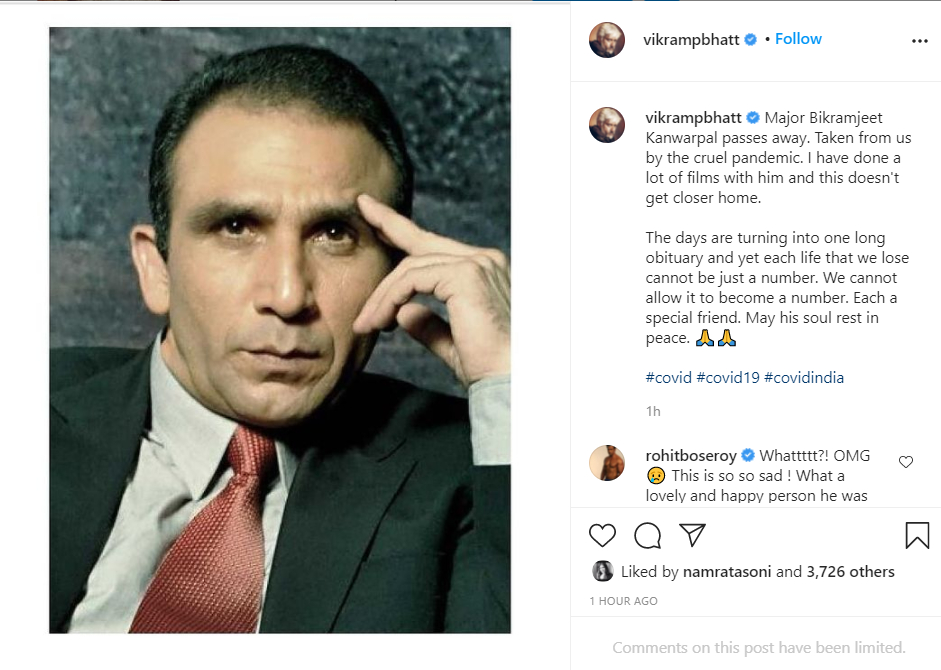Save post using the bookmark icon
This screenshot has width=941, height=670.
(x=916, y=535)
